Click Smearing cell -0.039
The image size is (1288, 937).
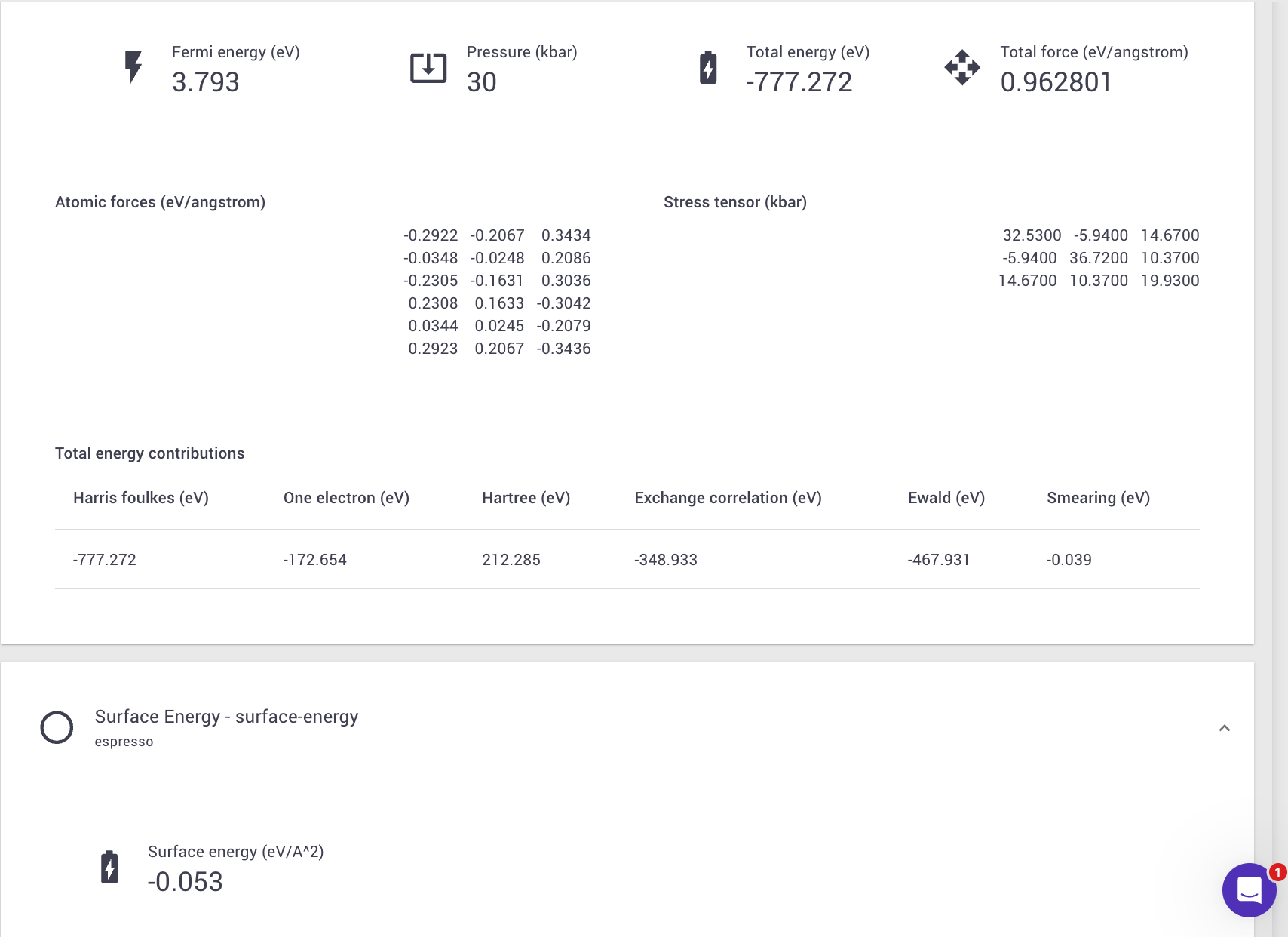click(x=1069, y=560)
